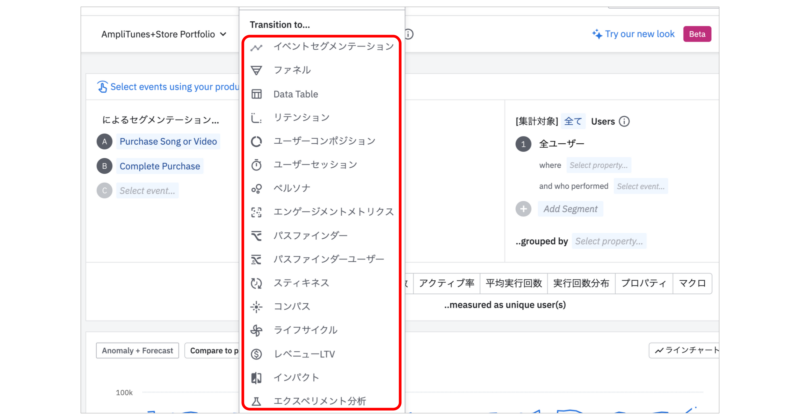Click the エクスペリメント分析 flask icon
The width and height of the screenshot is (800, 420).
click(257, 401)
